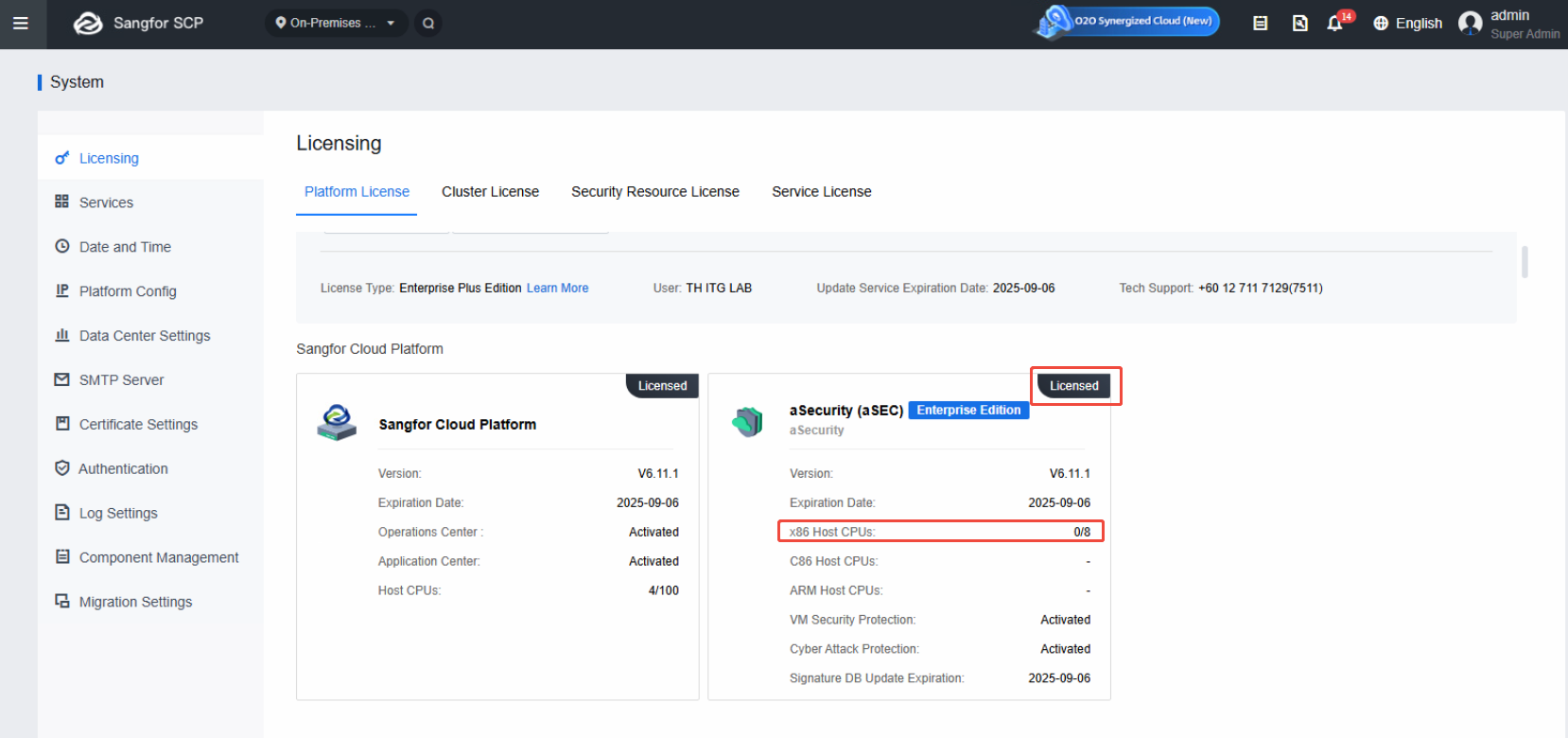This screenshot has width=1568, height=738.
Task: Switch to the Platform License tab
Action: point(357,192)
